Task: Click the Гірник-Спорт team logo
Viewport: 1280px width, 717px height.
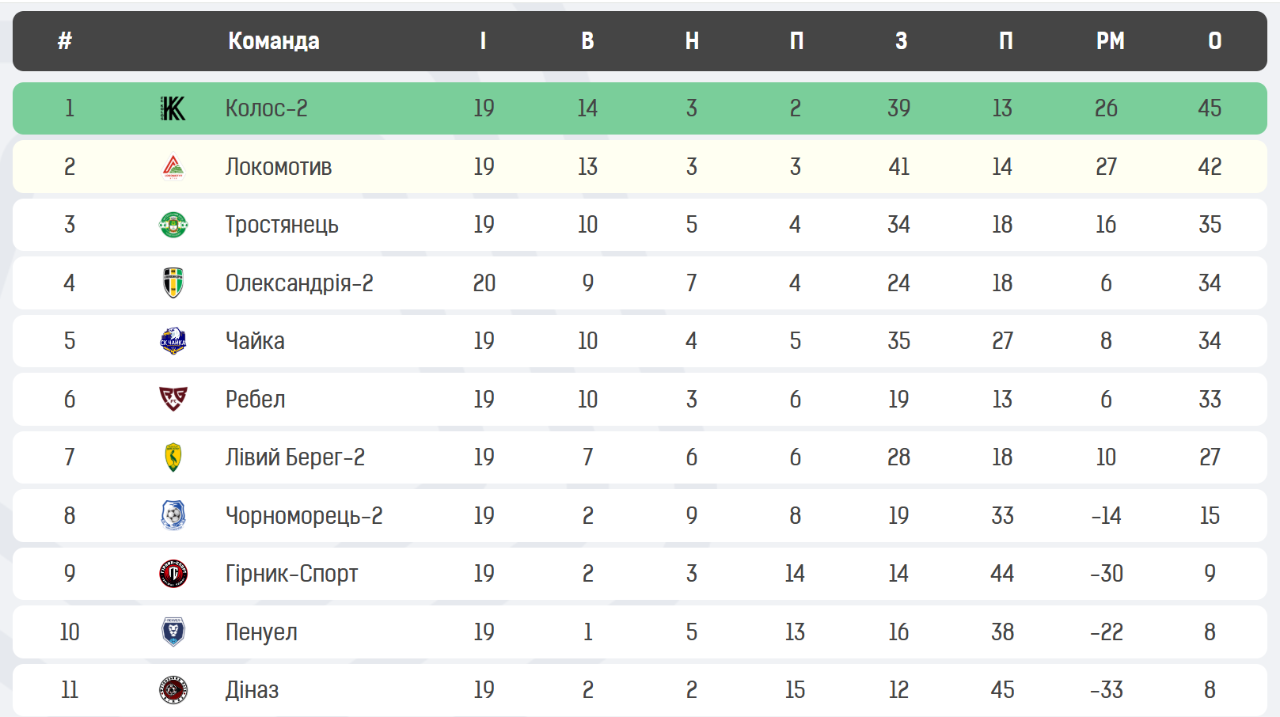Action: (x=173, y=573)
